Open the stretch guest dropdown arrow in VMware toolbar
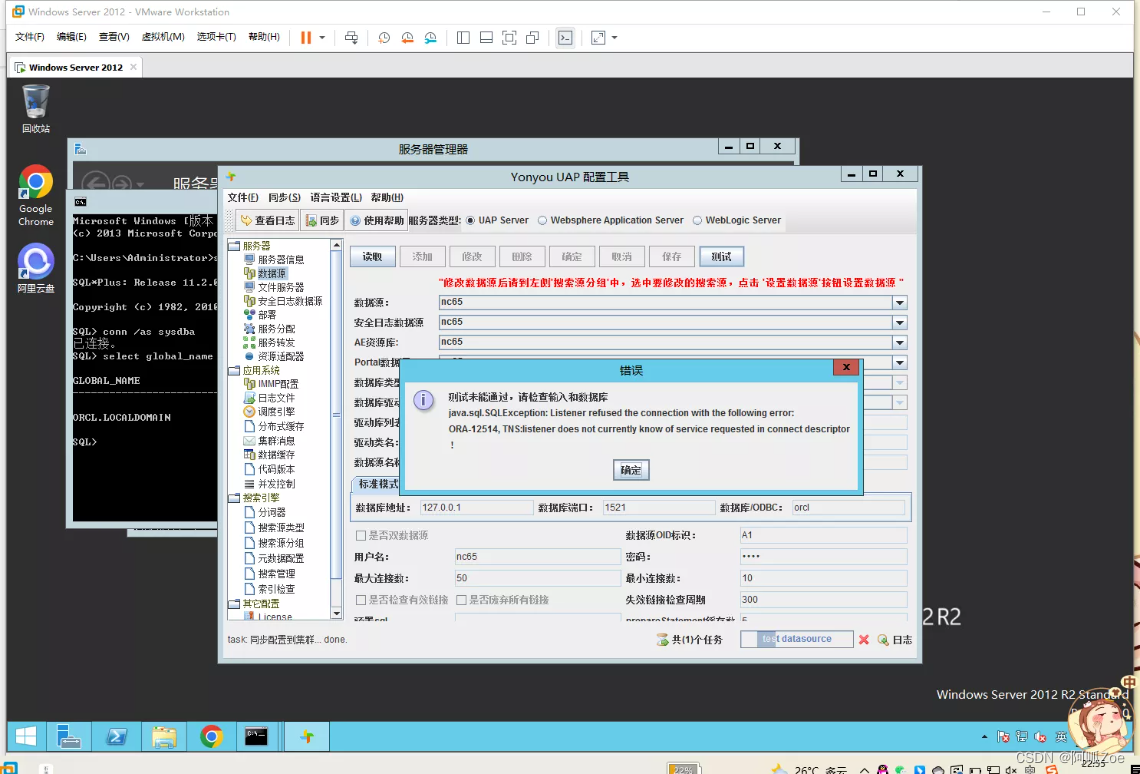The image size is (1140, 774). point(614,38)
